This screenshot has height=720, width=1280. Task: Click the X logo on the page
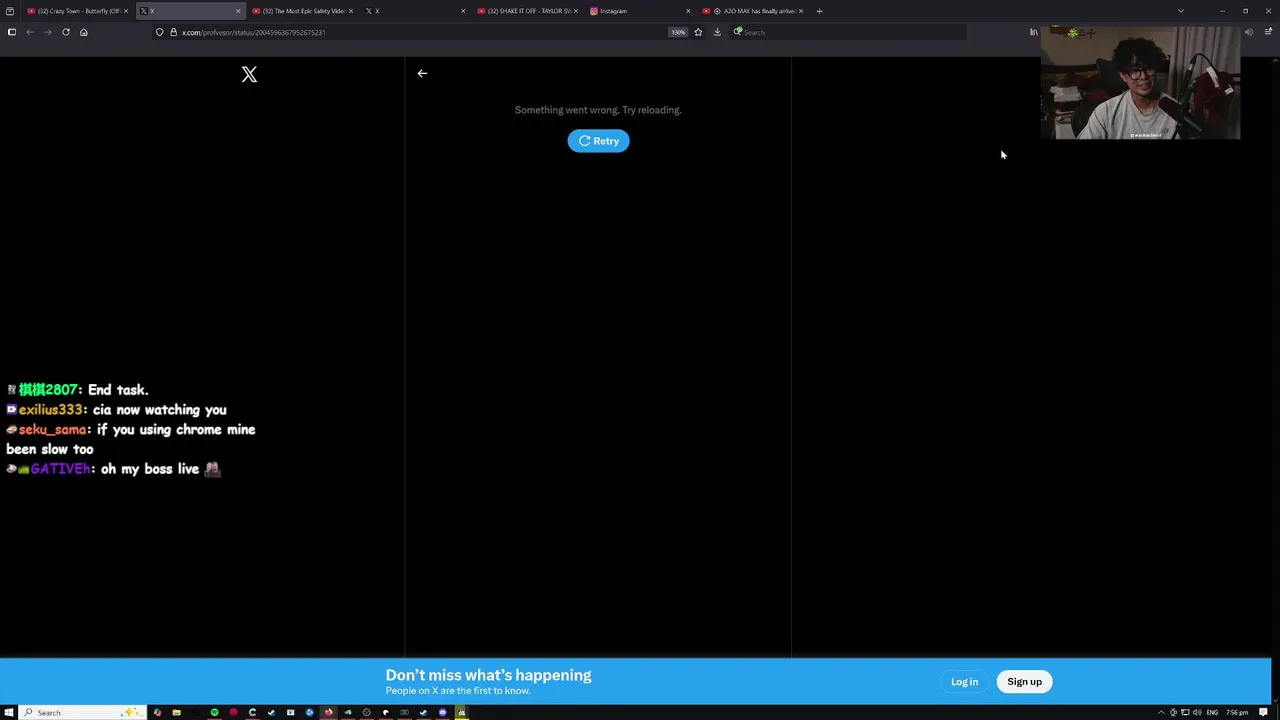pyautogui.click(x=249, y=75)
